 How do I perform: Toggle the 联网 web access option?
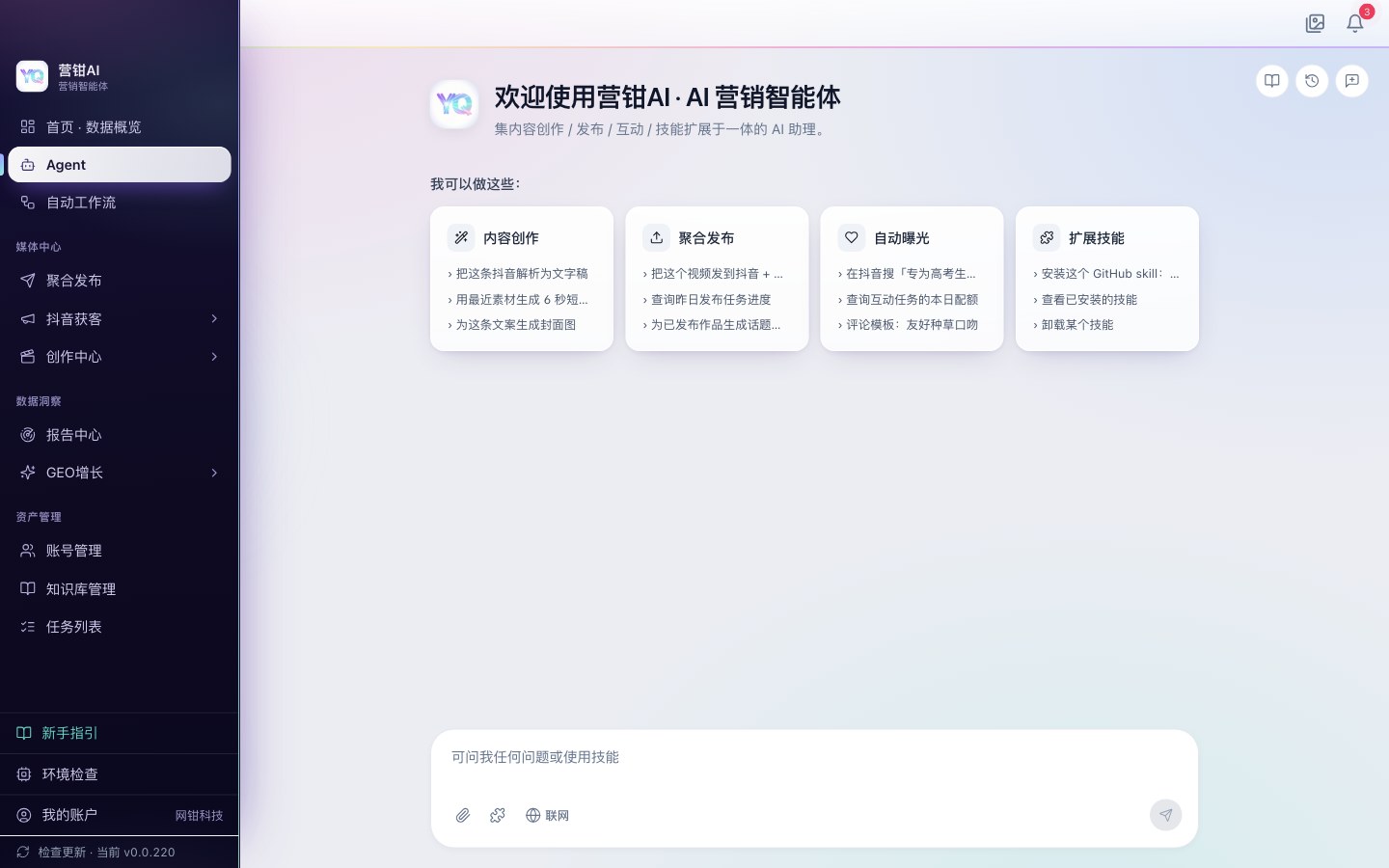coord(547,815)
